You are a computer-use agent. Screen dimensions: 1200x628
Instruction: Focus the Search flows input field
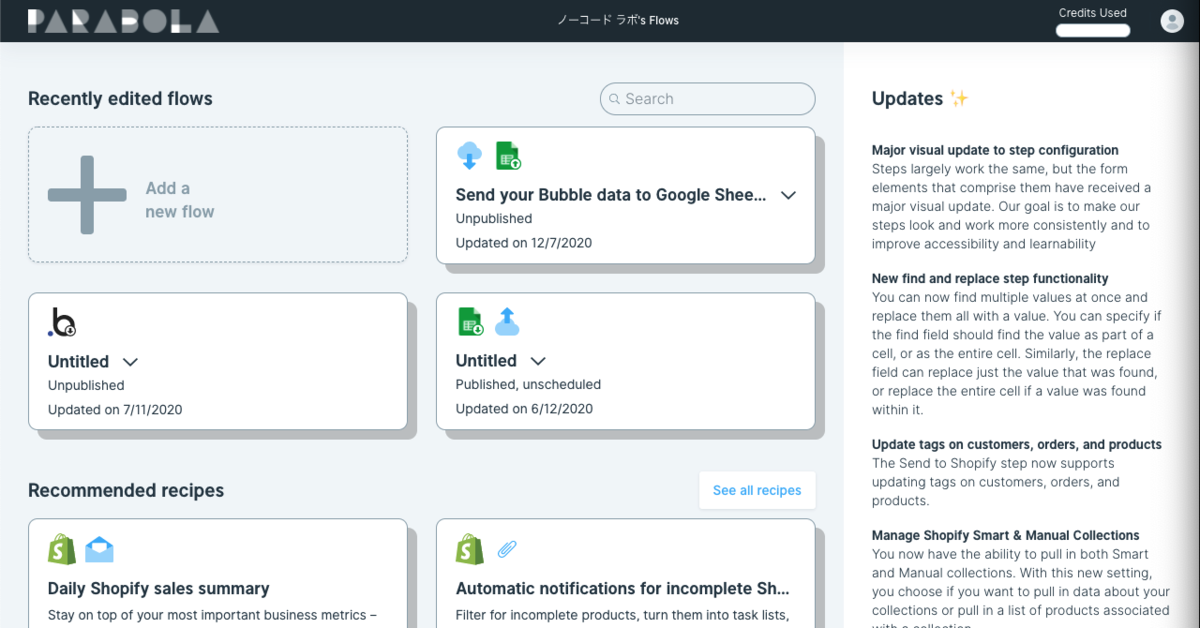point(708,99)
